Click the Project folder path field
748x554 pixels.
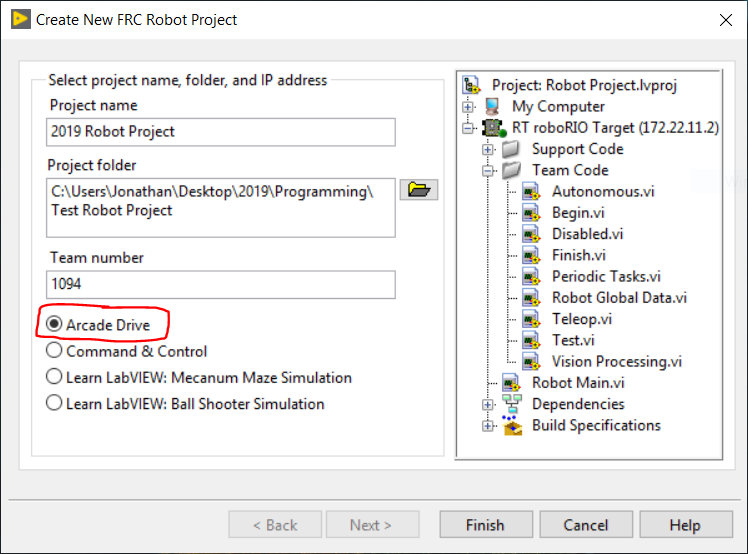(221, 208)
